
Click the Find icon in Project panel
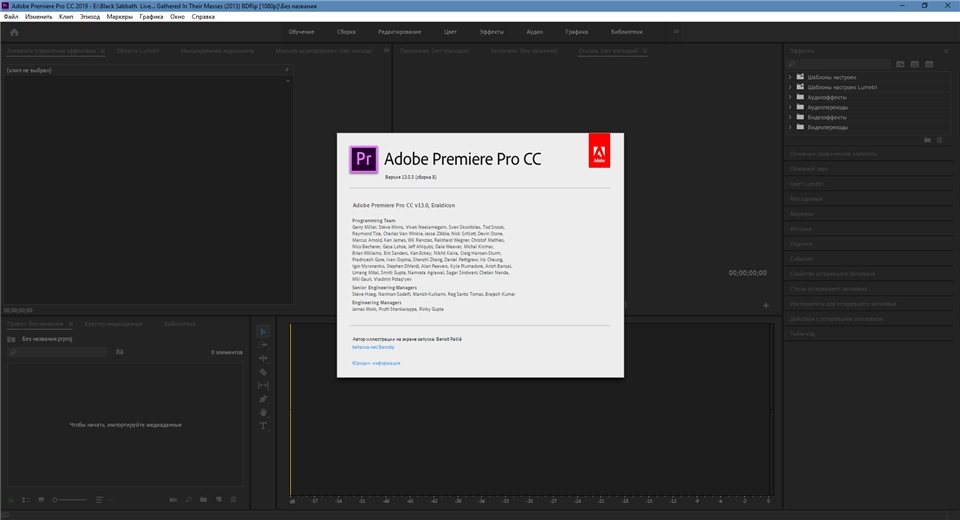click(189, 500)
